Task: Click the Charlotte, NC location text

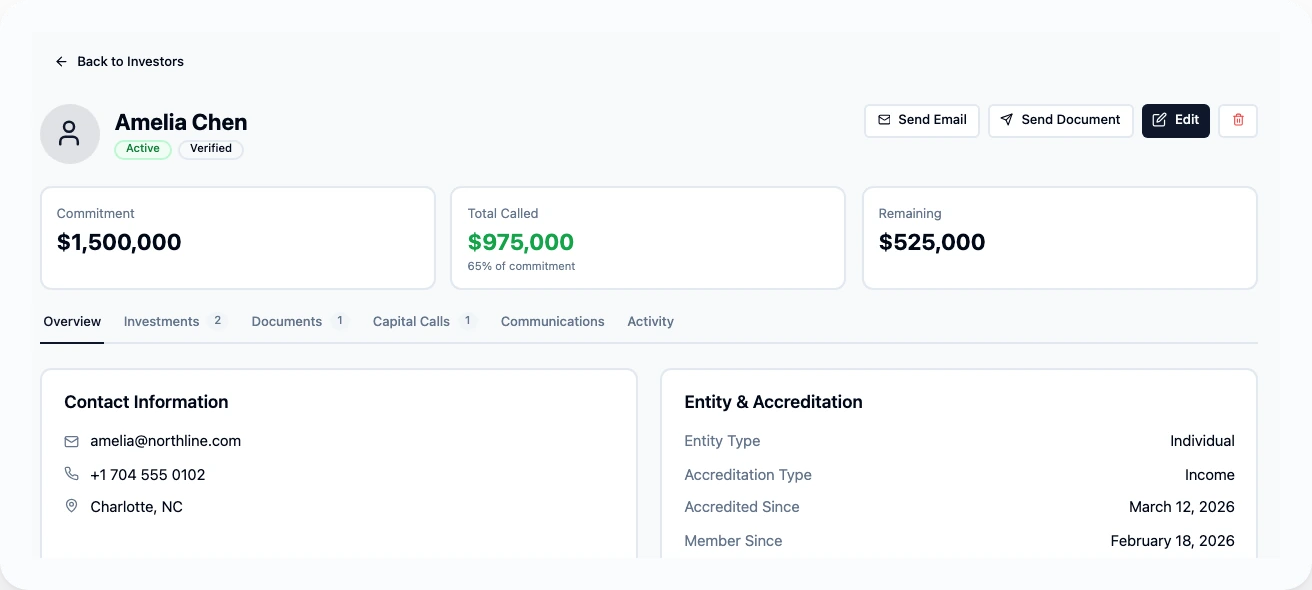Action: tap(136, 507)
